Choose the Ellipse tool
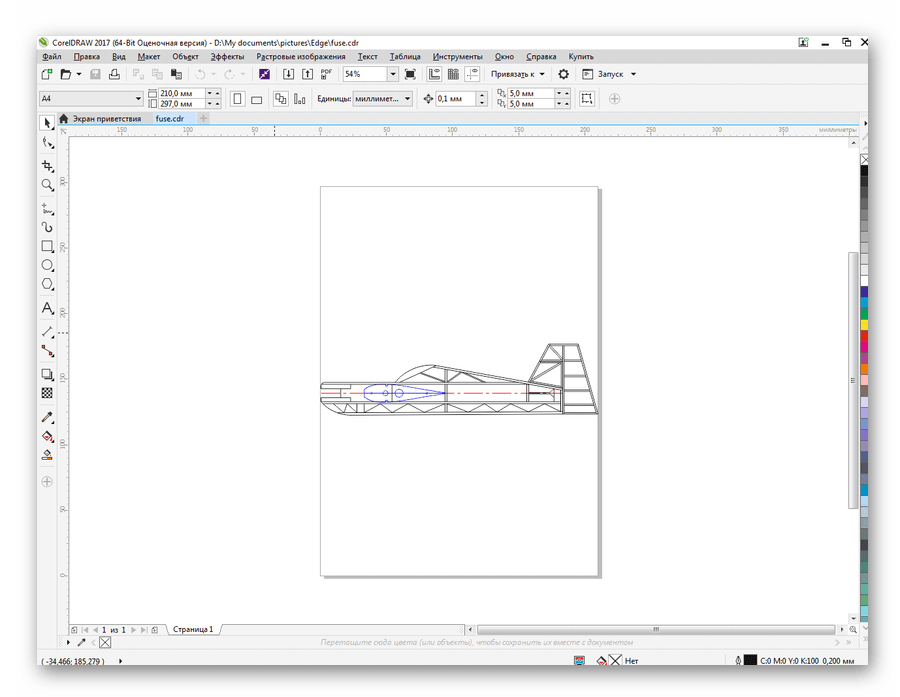The height and width of the screenshot is (697, 900). coord(47,265)
